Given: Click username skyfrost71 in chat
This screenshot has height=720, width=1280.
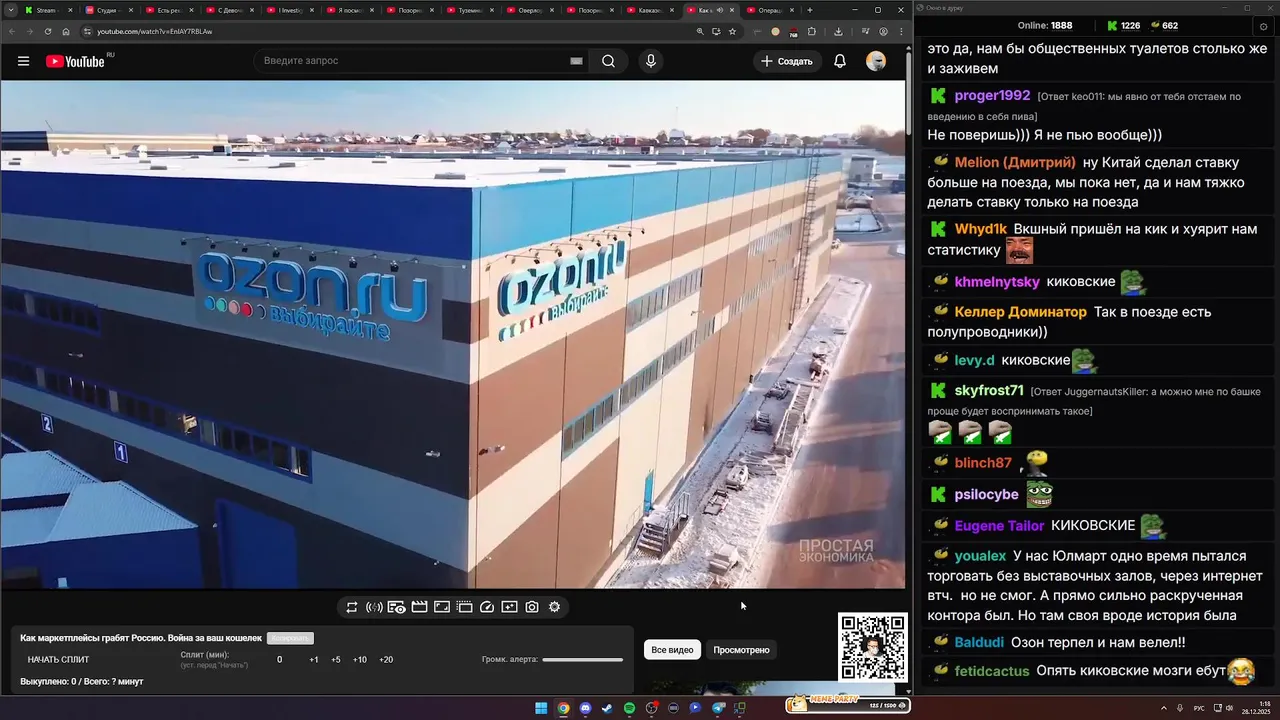Looking at the screenshot, I should tap(989, 390).
